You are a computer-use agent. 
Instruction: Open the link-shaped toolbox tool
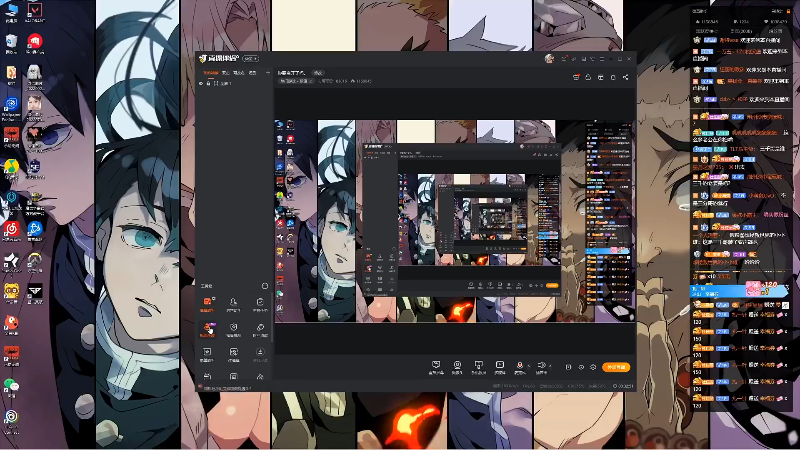(260, 329)
